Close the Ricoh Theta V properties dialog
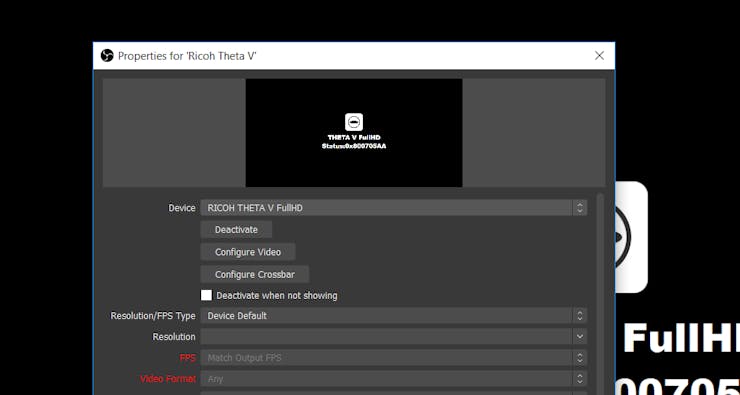The image size is (740, 395). click(599, 56)
